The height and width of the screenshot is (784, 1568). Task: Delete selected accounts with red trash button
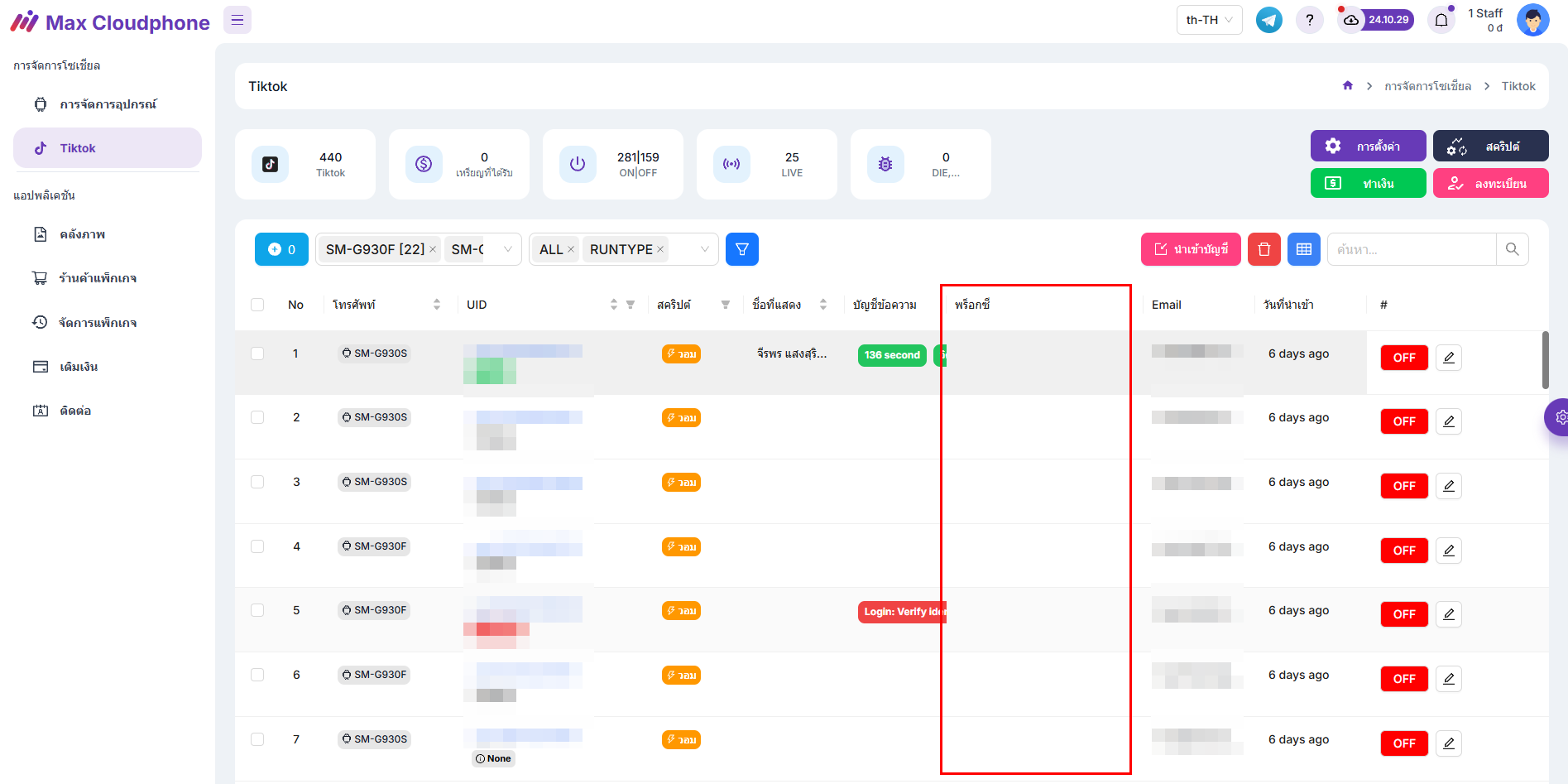point(1264,249)
